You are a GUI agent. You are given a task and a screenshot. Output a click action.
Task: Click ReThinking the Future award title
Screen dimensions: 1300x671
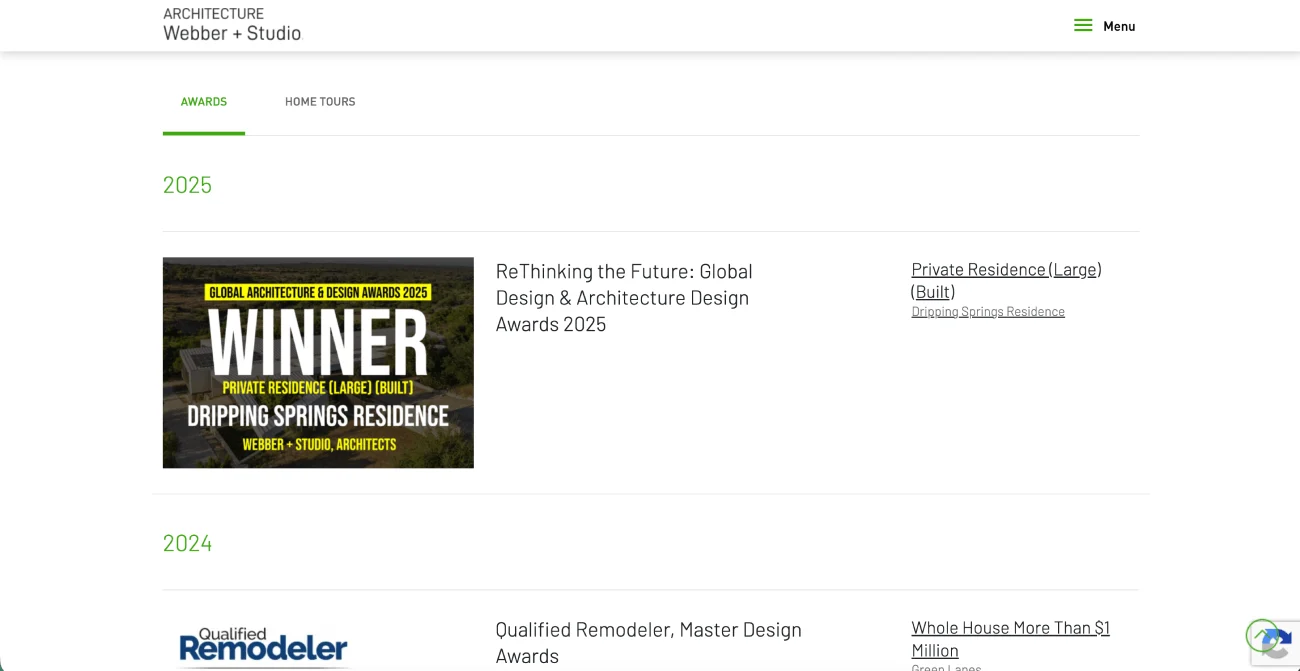(x=624, y=298)
